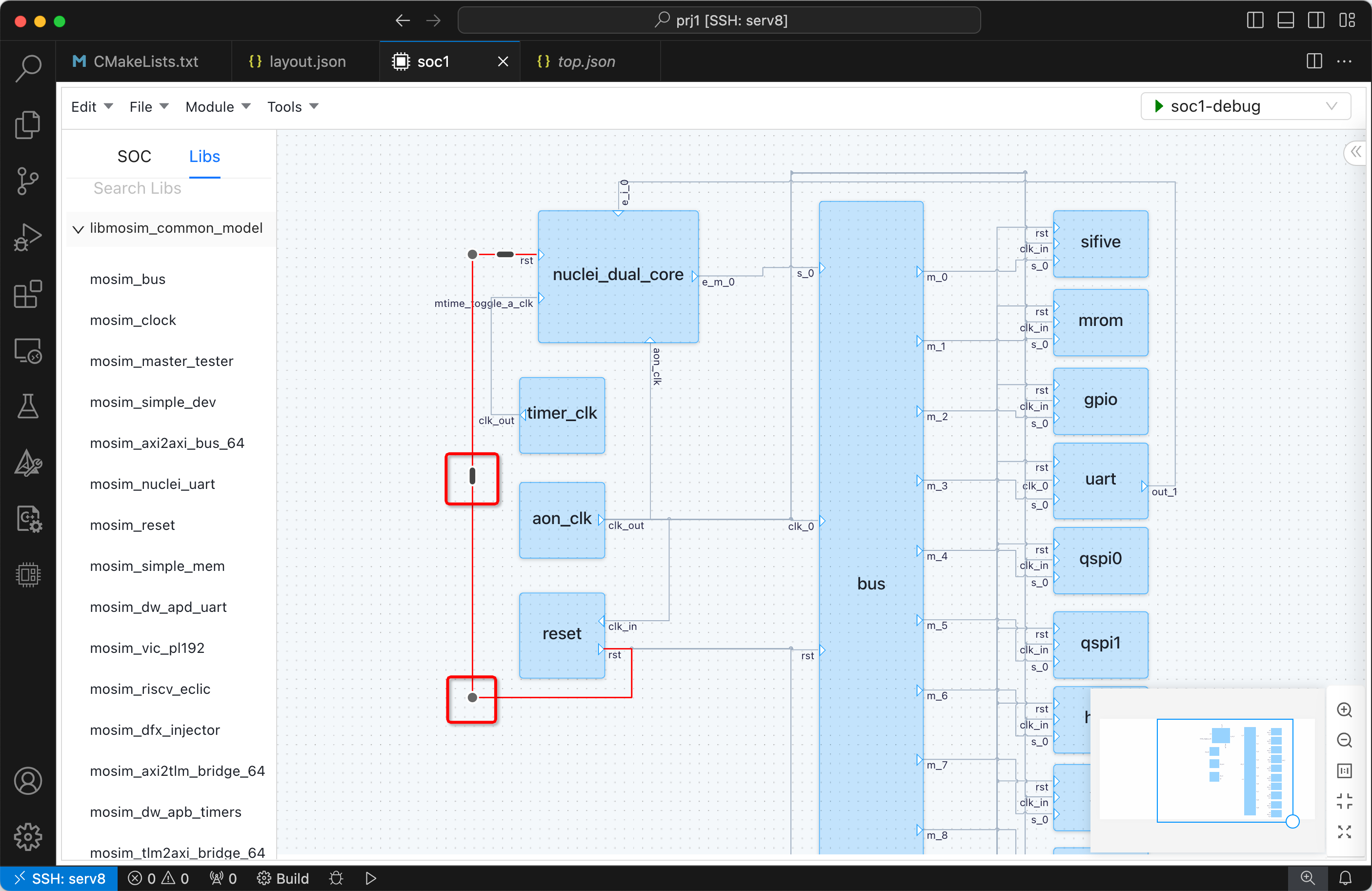Click the minimap viewport resize handle
The width and height of the screenshot is (1372, 891).
coord(1292,821)
